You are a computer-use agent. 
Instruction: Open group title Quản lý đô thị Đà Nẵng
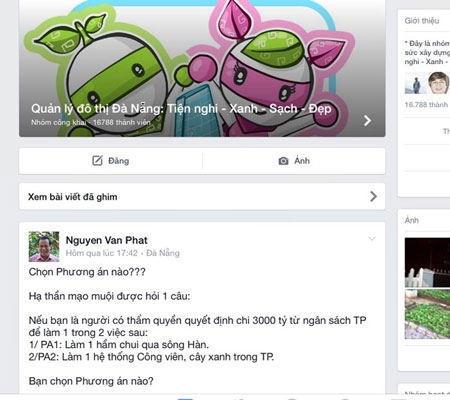pyautogui.click(x=181, y=109)
